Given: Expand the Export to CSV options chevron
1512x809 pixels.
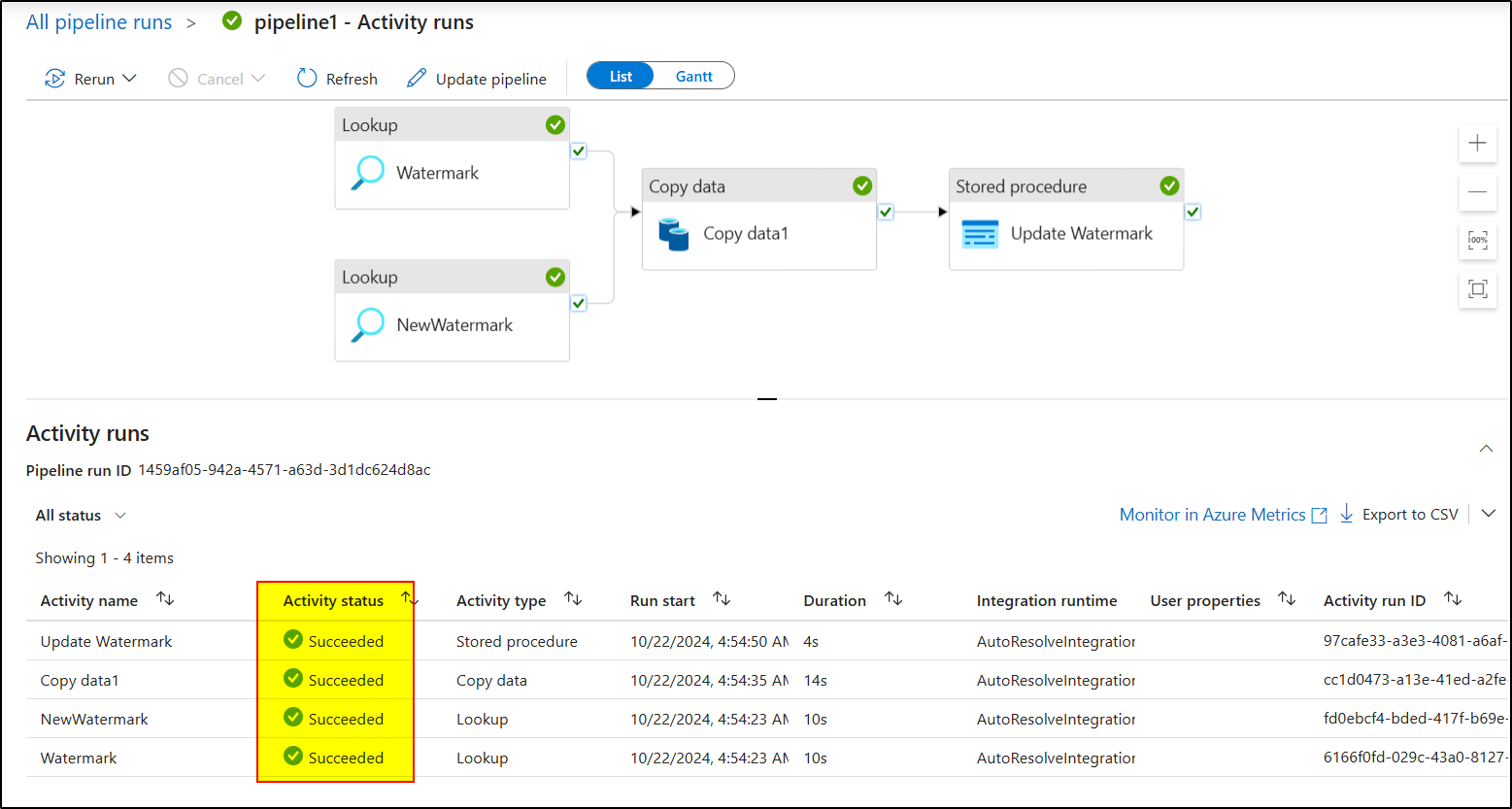Looking at the screenshot, I should pos(1490,514).
